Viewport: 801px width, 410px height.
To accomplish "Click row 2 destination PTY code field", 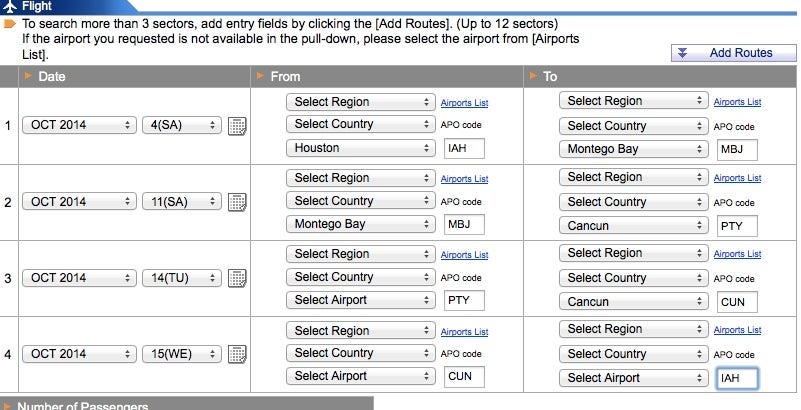I will [737, 226].
